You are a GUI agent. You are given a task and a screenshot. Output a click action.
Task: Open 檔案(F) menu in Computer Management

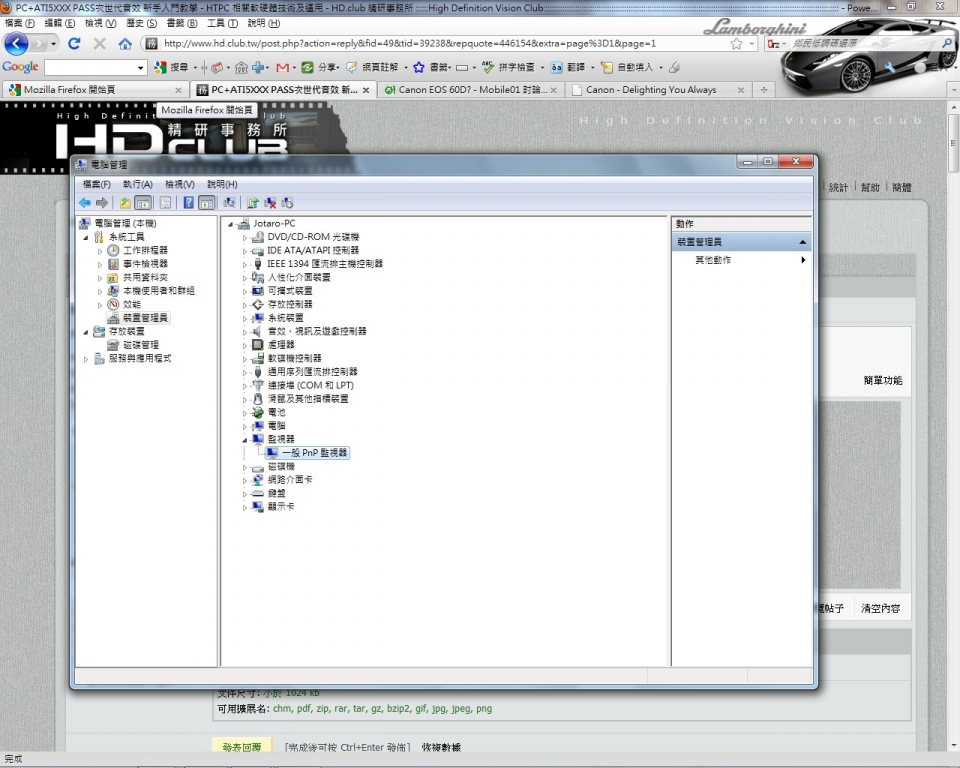click(x=96, y=184)
